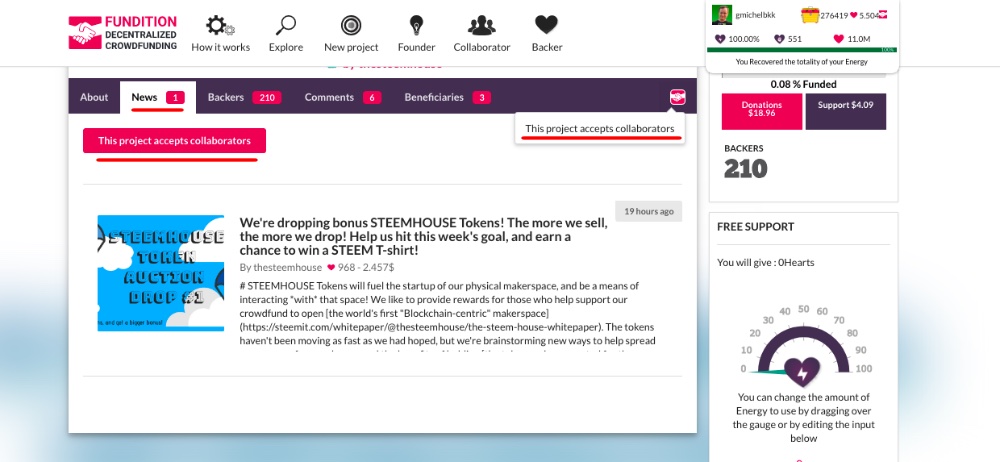Select the News tab
The image size is (1000, 462).
click(158, 97)
